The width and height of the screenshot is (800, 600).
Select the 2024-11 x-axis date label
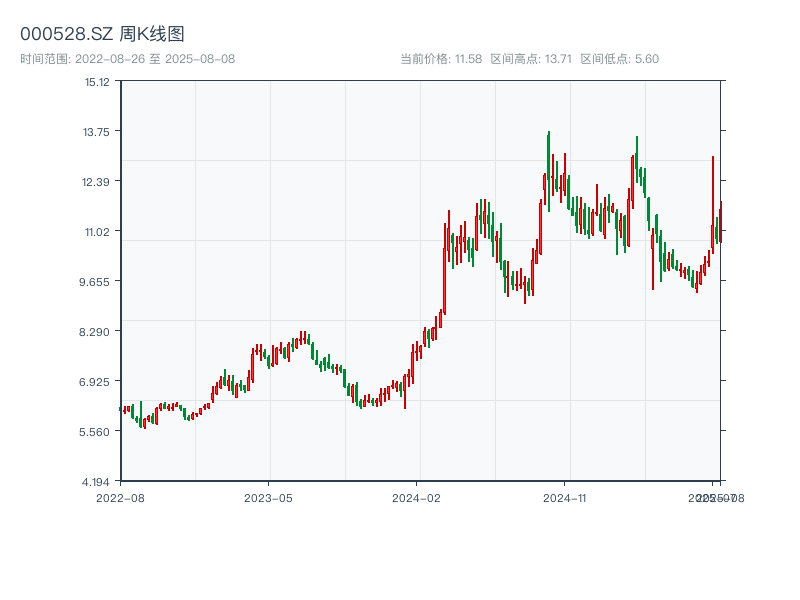click(x=565, y=497)
